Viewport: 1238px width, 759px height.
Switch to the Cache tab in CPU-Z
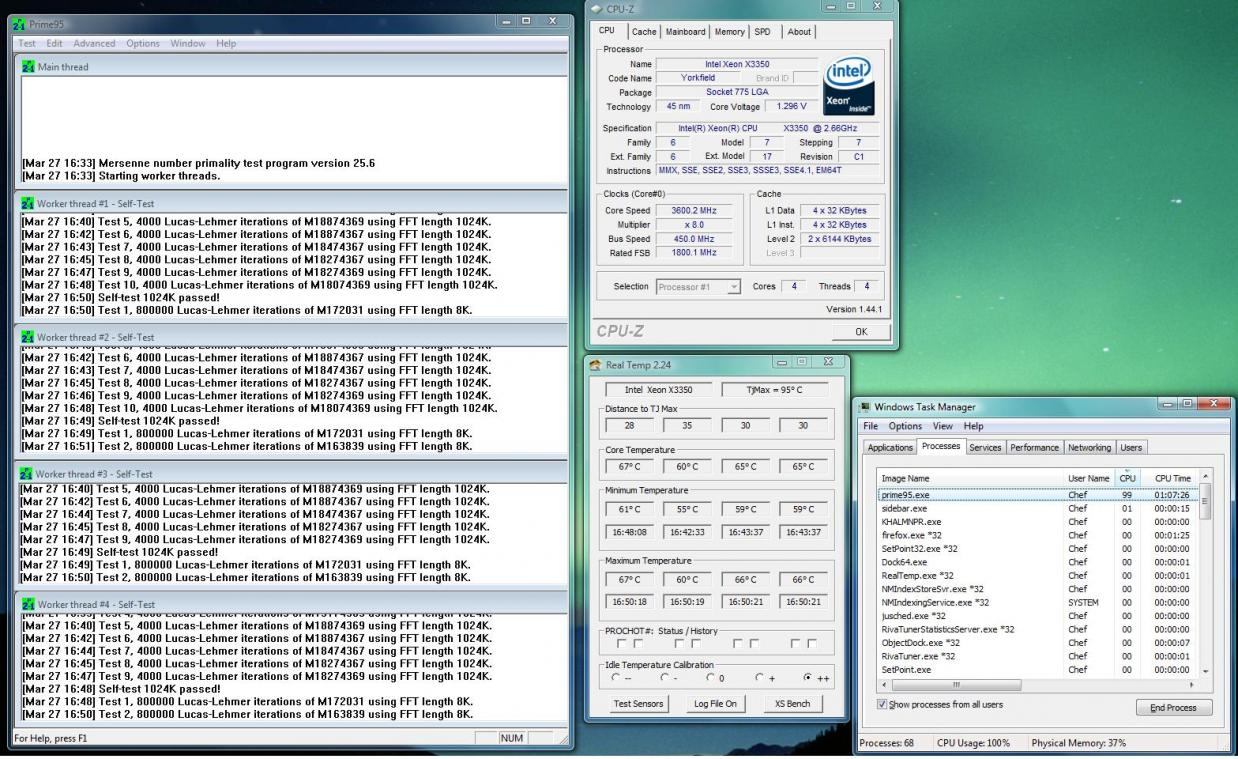(x=645, y=32)
